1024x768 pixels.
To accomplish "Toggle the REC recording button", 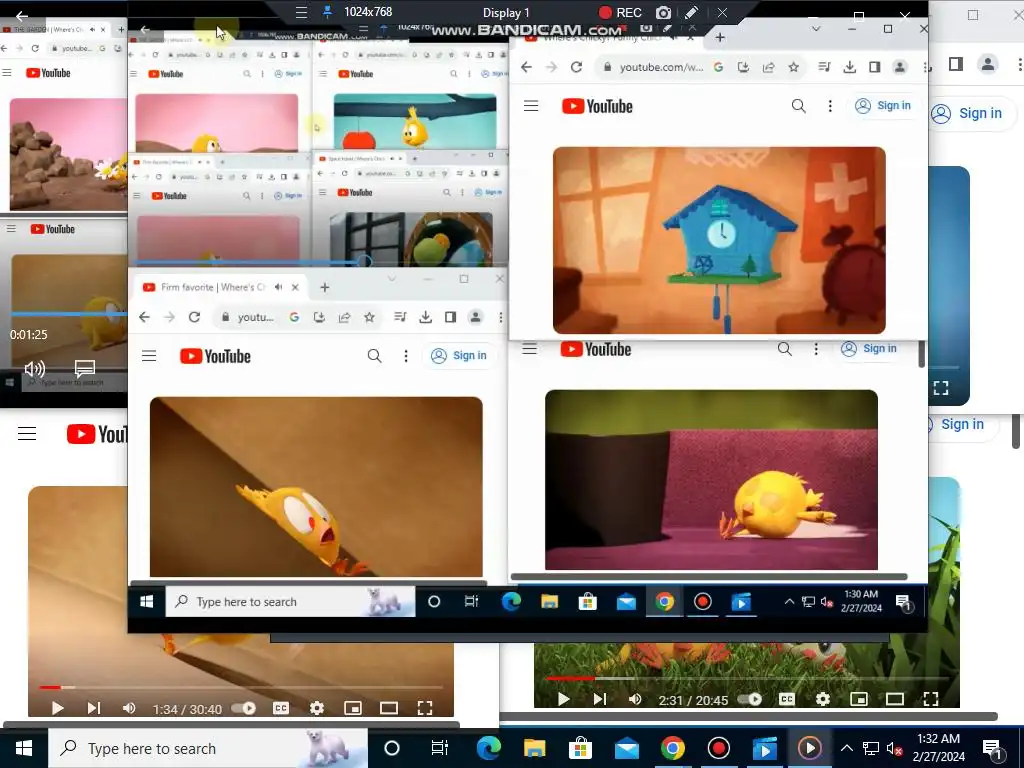I will pos(620,12).
